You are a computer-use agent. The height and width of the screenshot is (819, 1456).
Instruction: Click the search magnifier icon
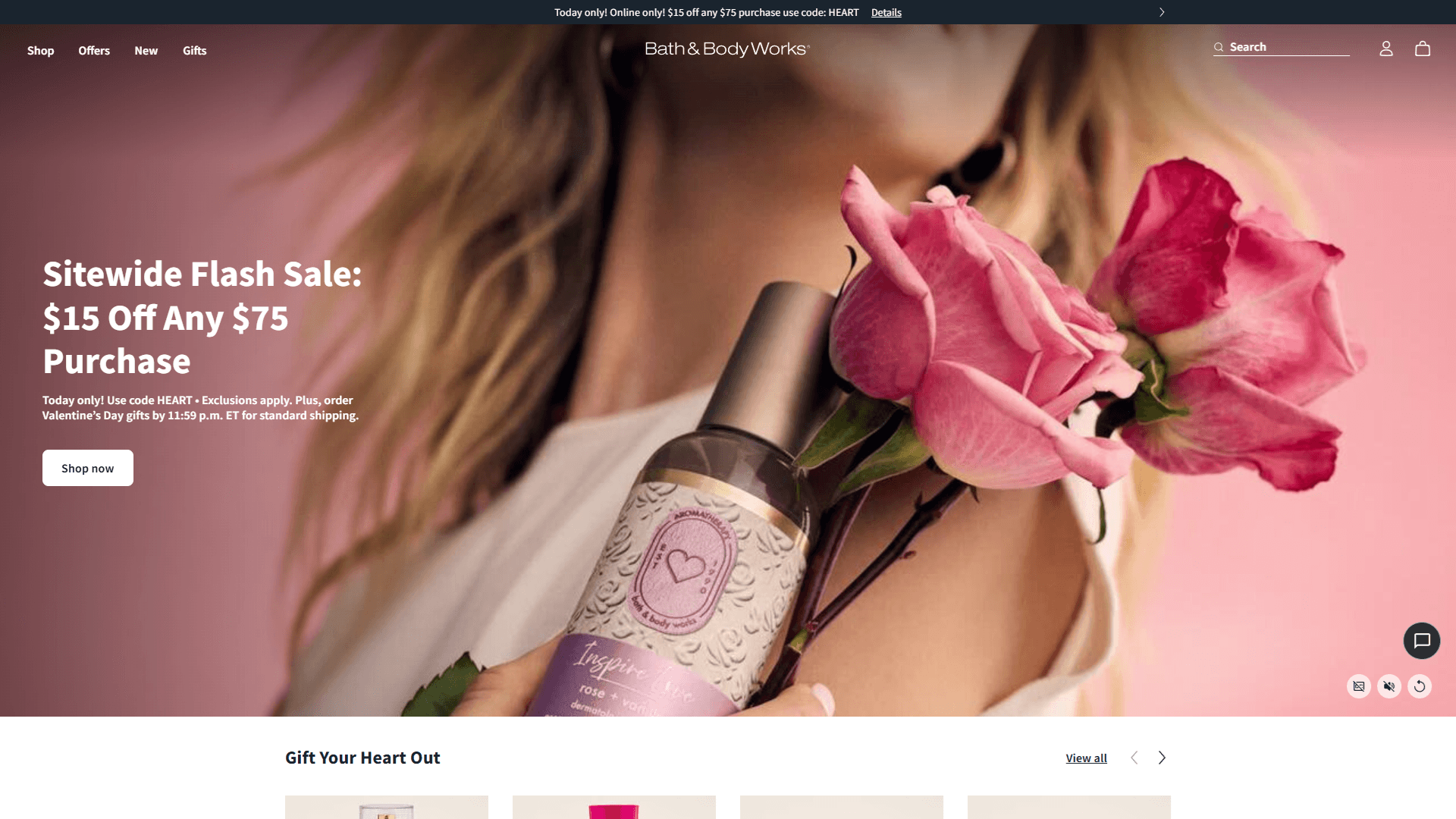[1219, 47]
